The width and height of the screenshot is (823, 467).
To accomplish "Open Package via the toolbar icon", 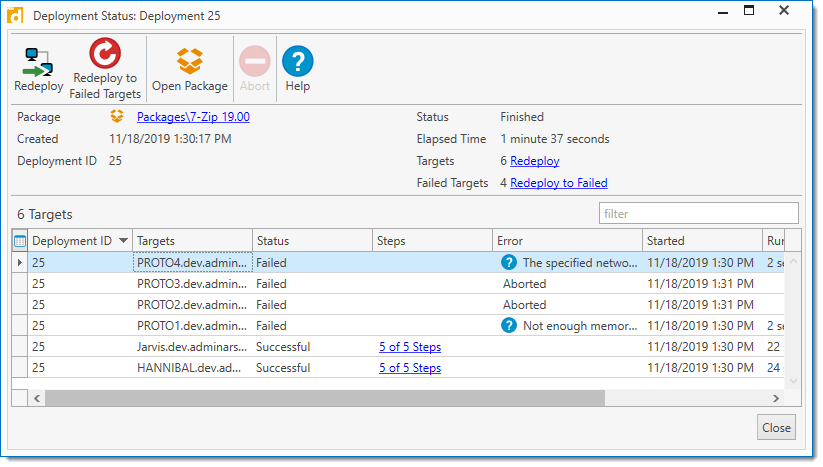I will click(x=189, y=62).
